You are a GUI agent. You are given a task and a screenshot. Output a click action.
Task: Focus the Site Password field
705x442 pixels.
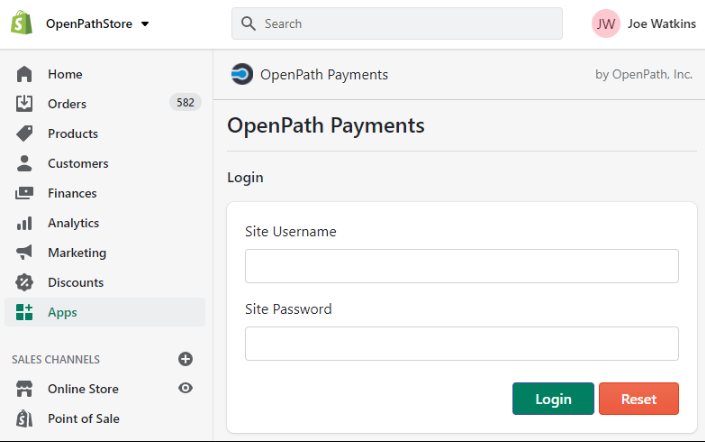pos(462,344)
